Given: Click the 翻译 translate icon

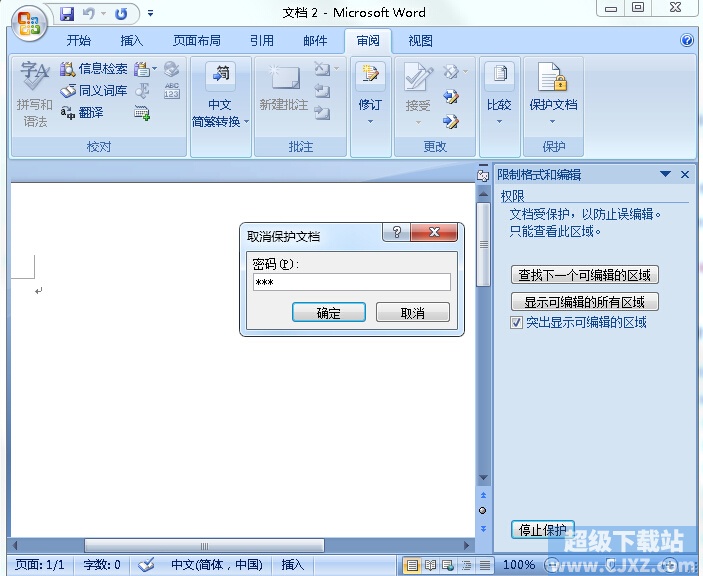Looking at the screenshot, I should tap(68, 113).
